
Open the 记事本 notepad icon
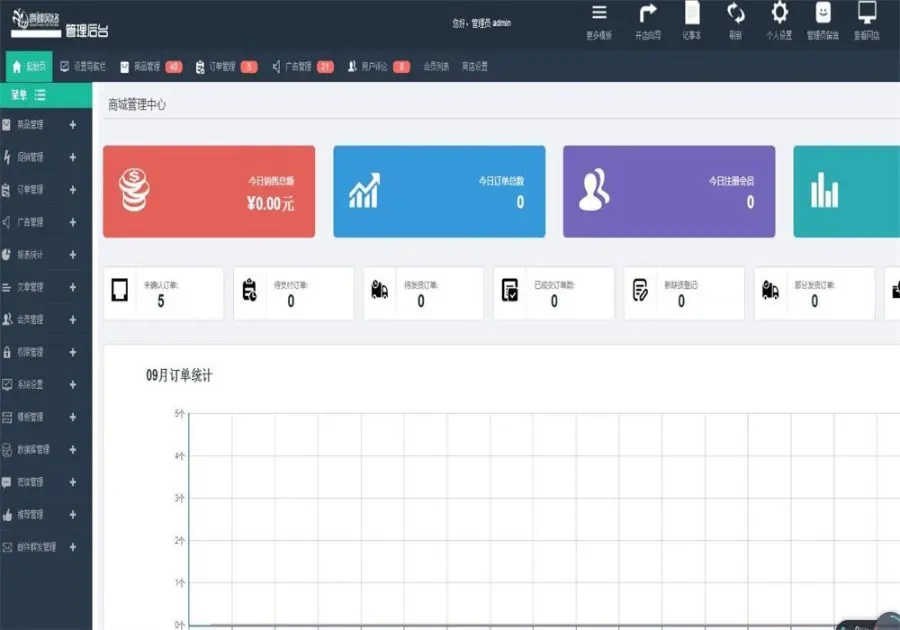pos(692,13)
